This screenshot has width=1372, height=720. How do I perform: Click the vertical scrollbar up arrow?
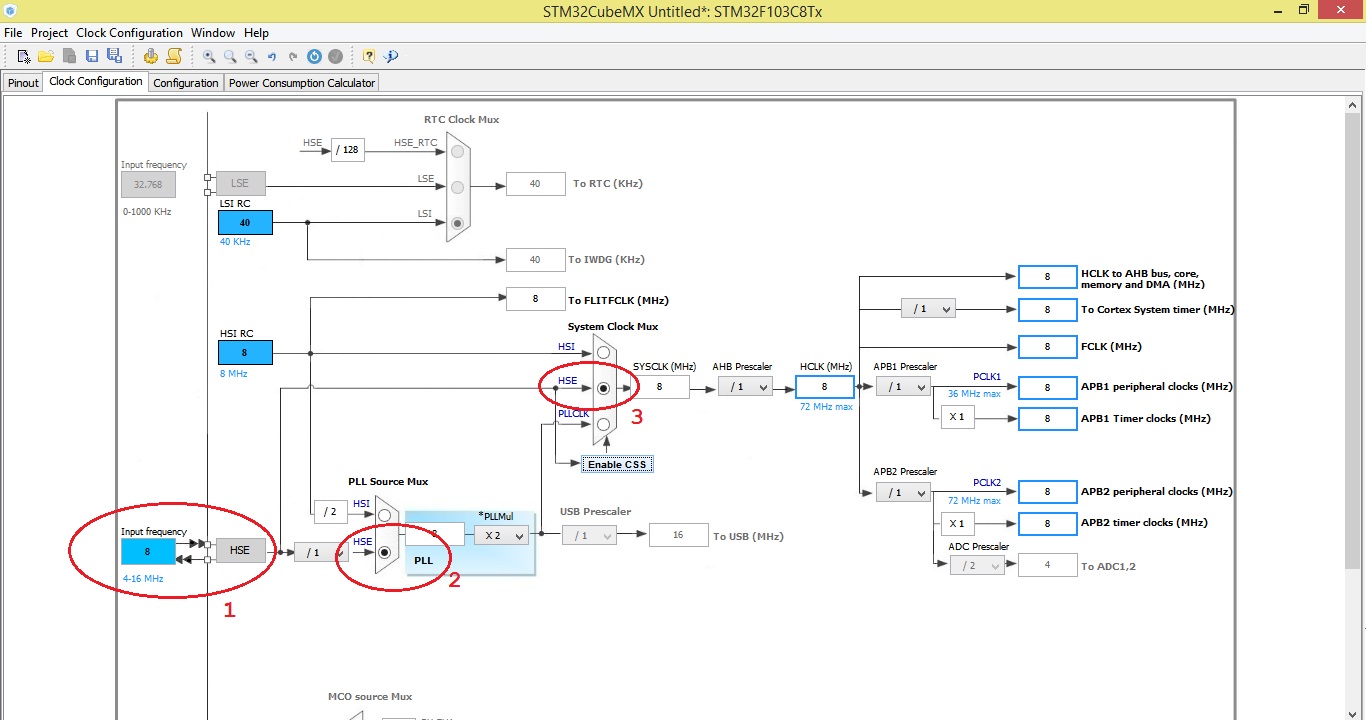[x=1354, y=105]
